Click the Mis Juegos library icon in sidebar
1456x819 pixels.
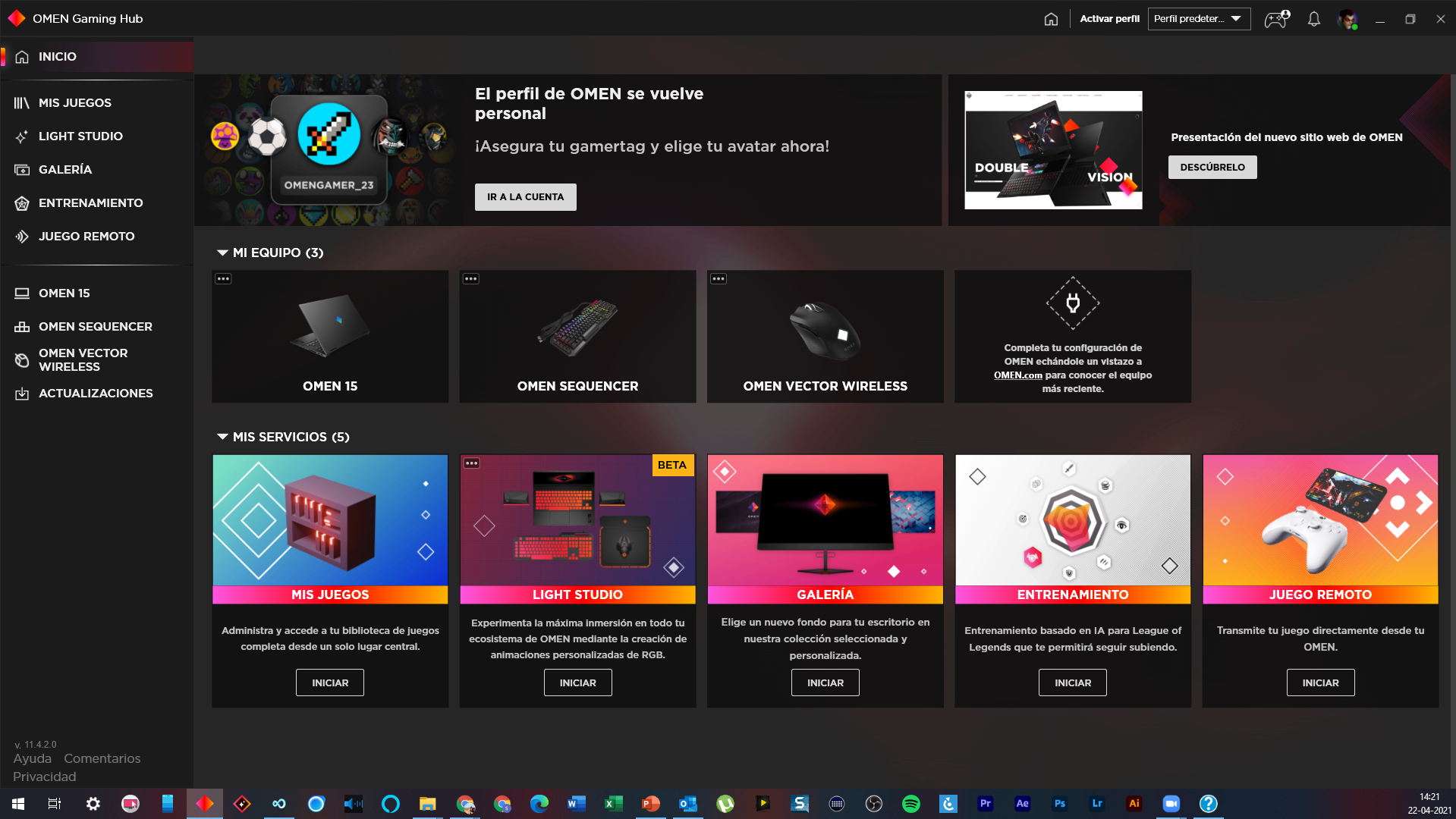(x=22, y=103)
